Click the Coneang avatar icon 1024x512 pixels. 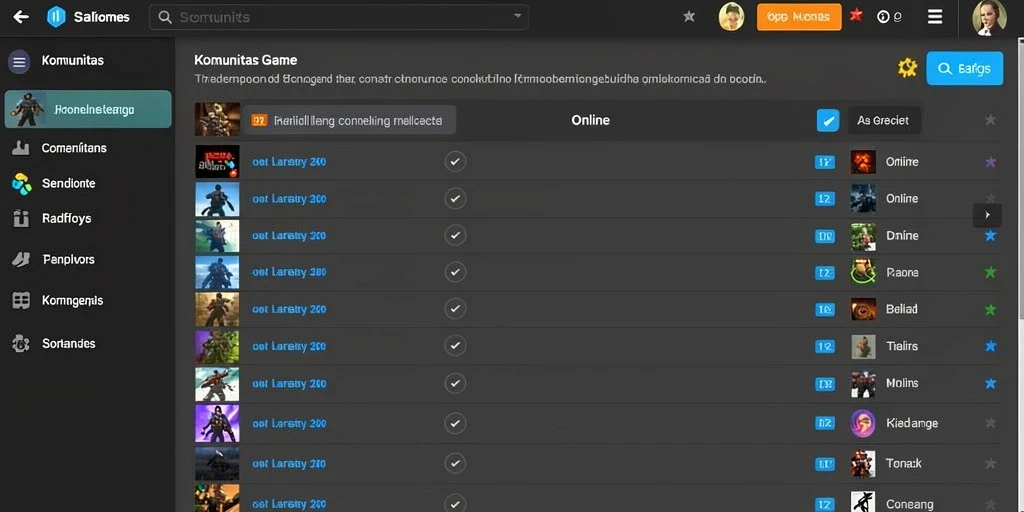tap(863, 502)
